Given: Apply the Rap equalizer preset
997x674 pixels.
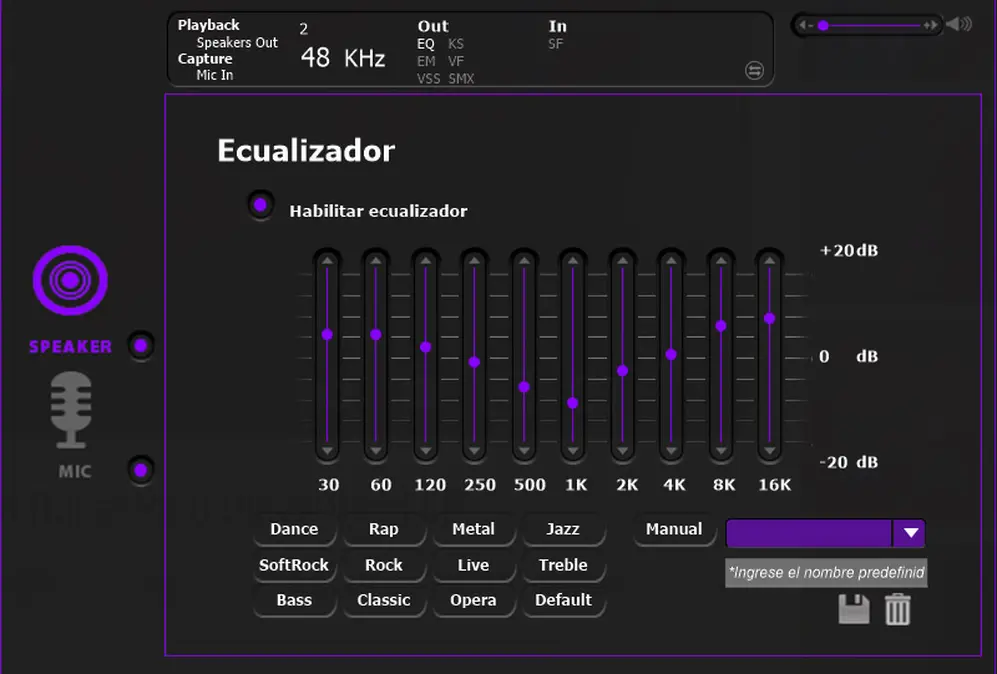Looking at the screenshot, I should click(383, 530).
